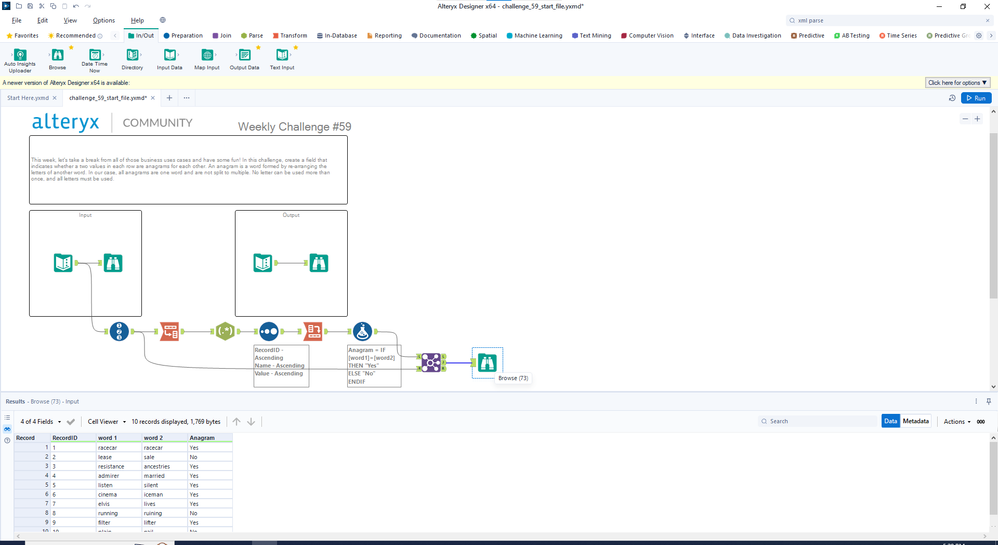The height and width of the screenshot is (545, 998).
Task: Open the Start Here.yxmd tab
Action: [x=28, y=98]
